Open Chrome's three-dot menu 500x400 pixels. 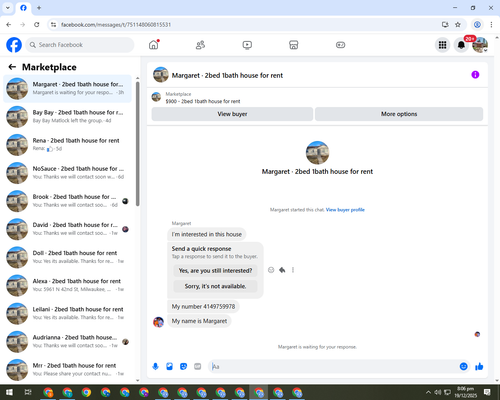pyautogui.click(x=491, y=24)
